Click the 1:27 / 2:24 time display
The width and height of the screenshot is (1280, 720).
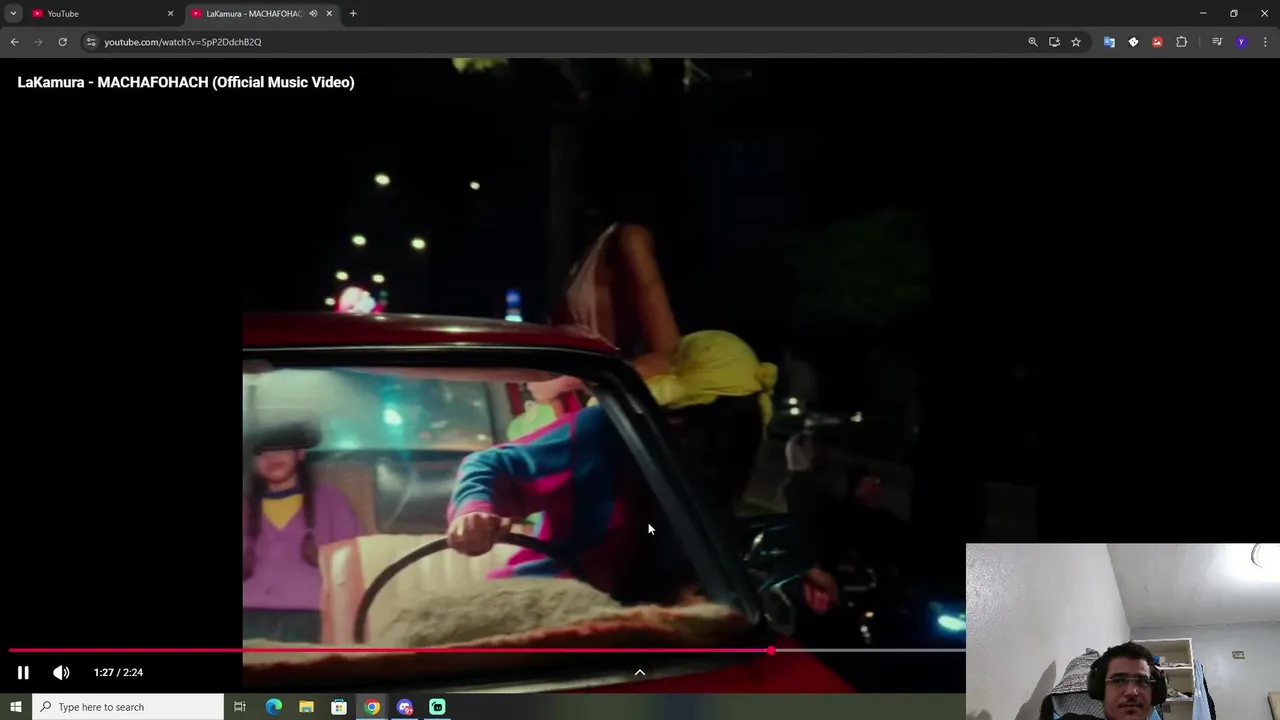pos(118,672)
